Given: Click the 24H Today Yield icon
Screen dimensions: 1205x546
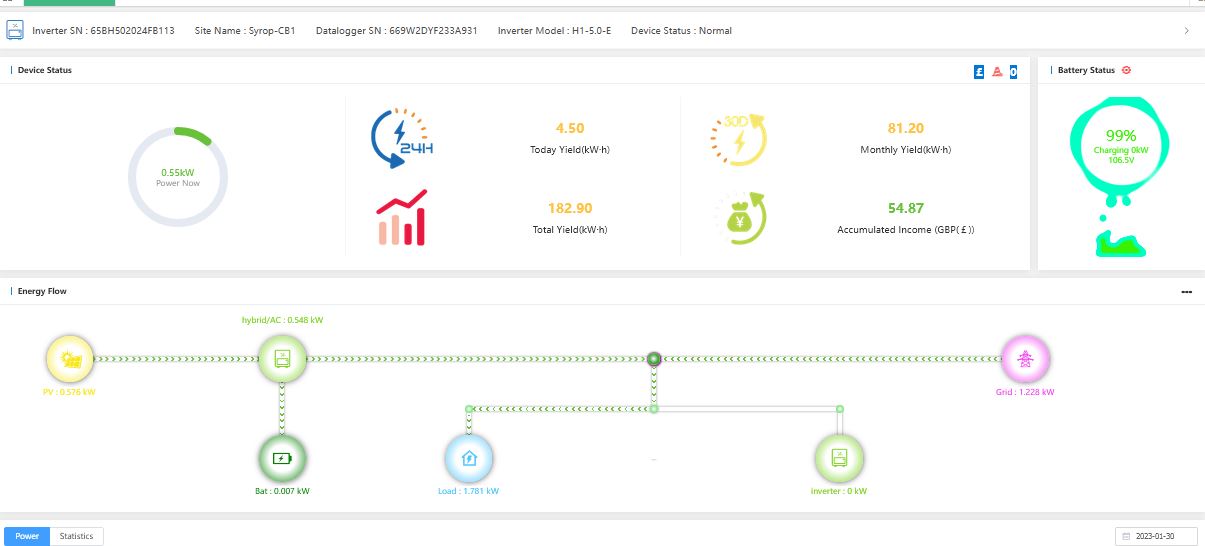Looking at the screenshot, I should (403, 137).
